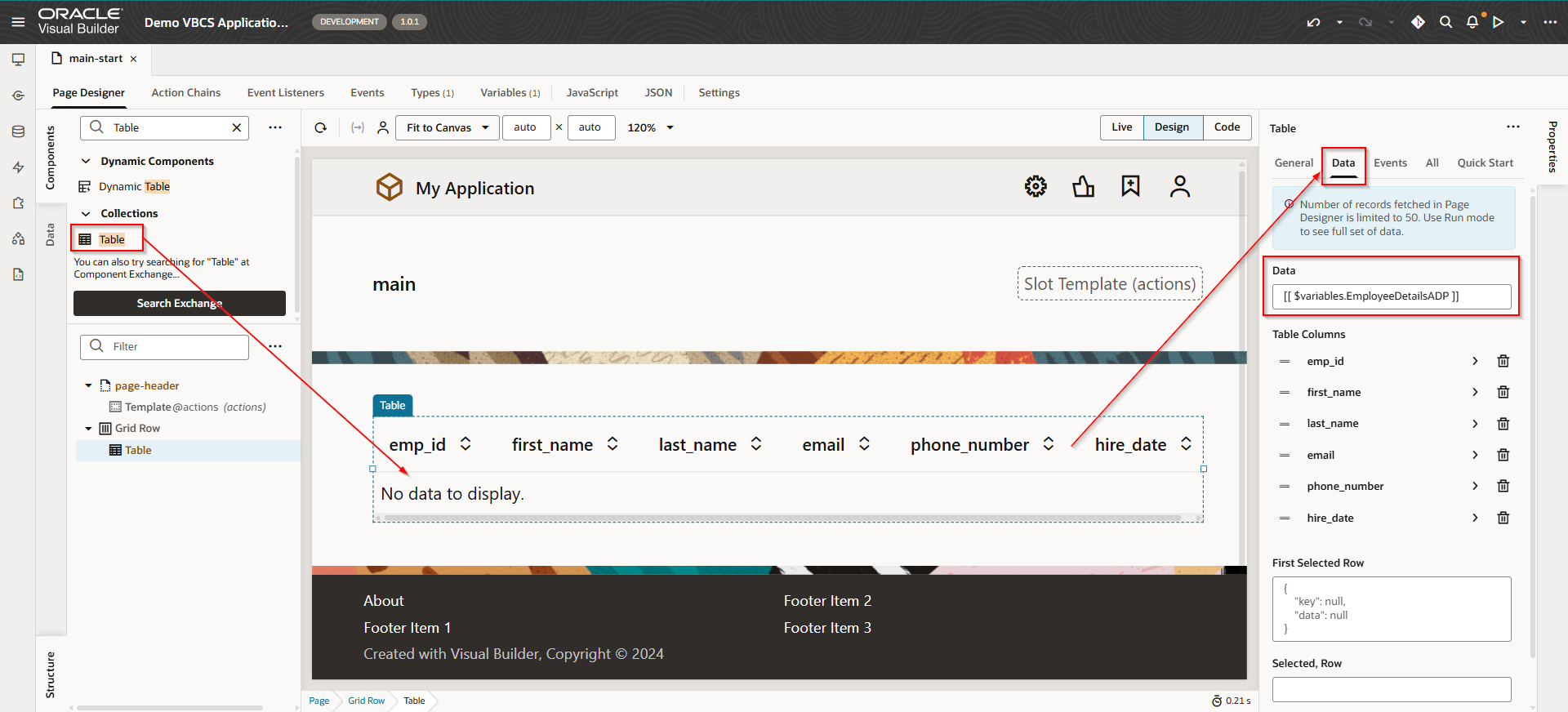This screenshot has width=1568, height=712.
Task: Clear the Table component search text
Action: [236, 127]
